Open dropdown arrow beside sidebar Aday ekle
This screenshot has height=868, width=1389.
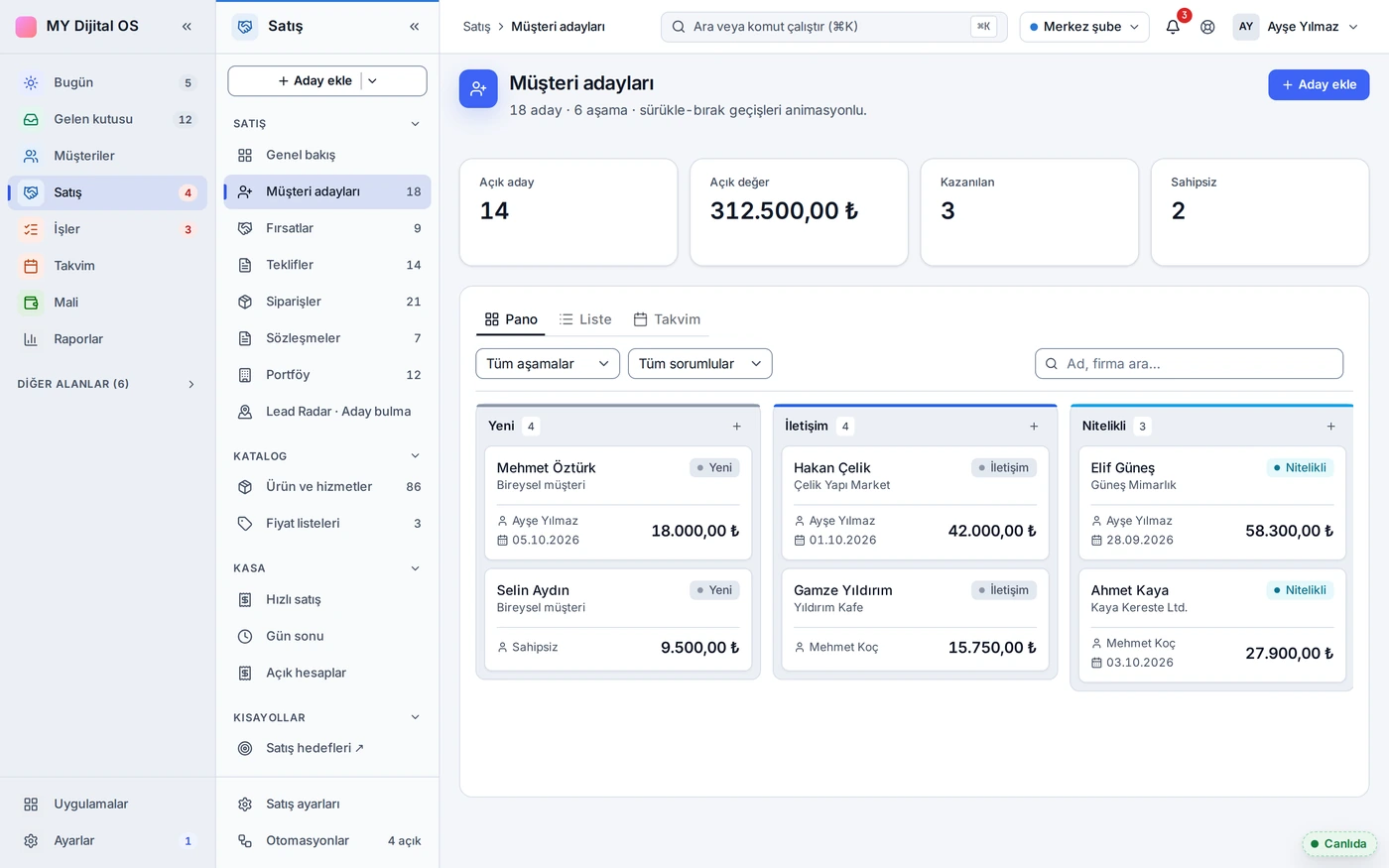pos(372,81)
